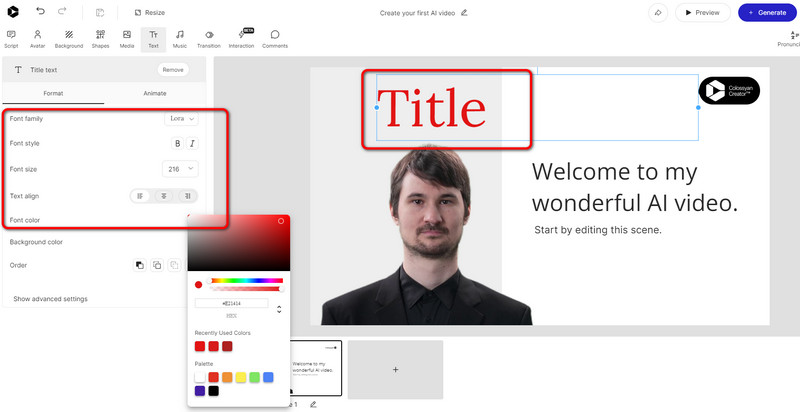Set text align to left
Screen dimensions: 800x412
(141, 196)
